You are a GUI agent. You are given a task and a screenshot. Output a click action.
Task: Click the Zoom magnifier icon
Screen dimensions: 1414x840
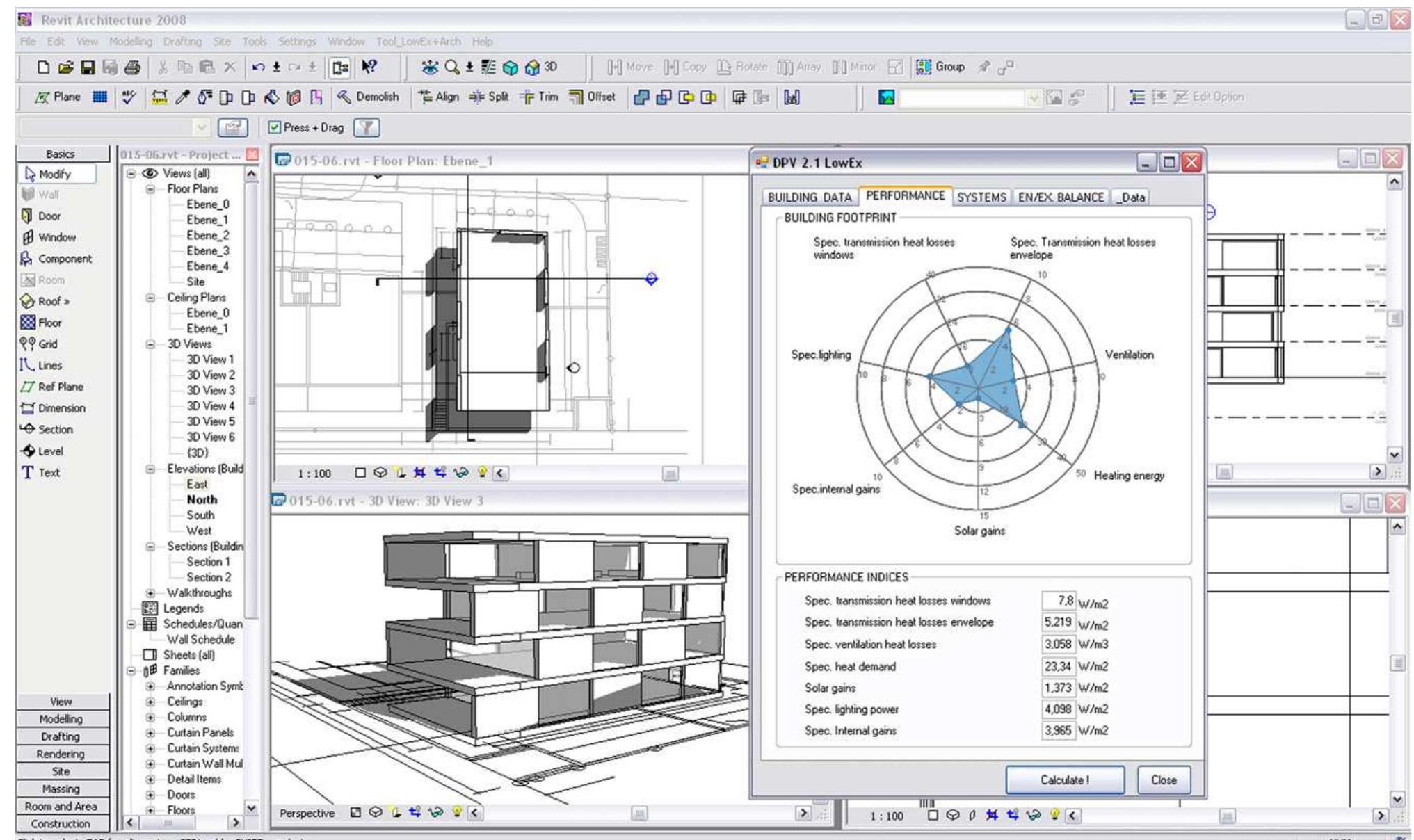451,67
